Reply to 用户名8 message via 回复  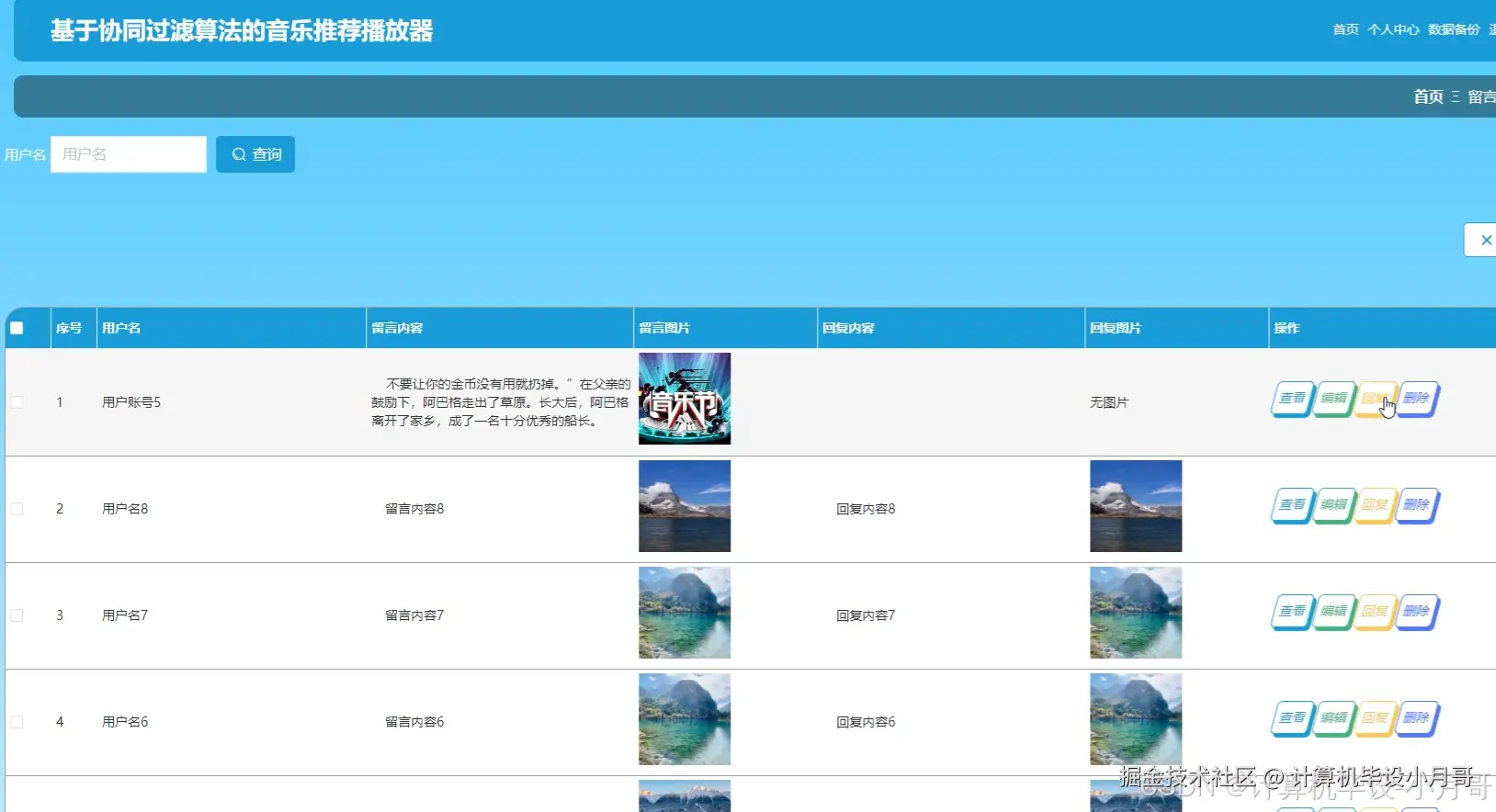tap(1375, 505)
